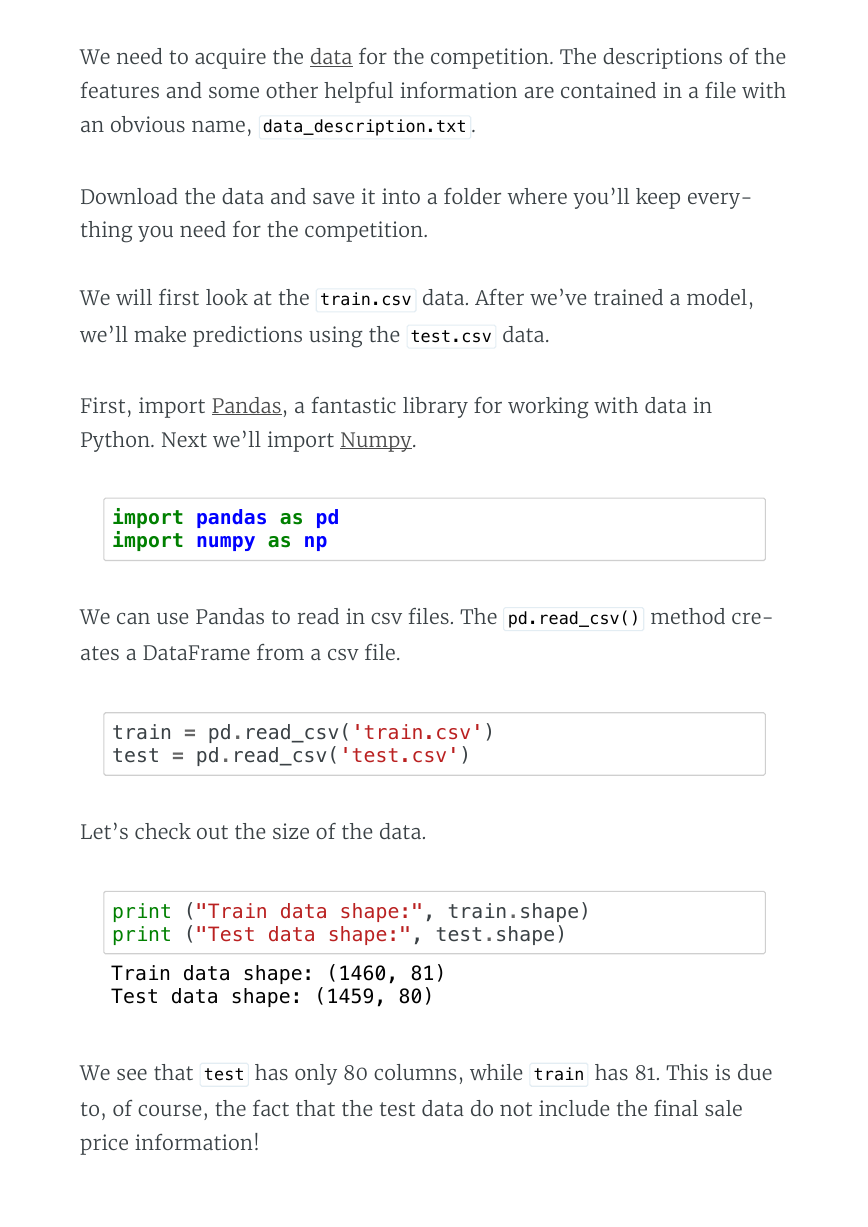The height and width of the screenshot is (1227, 868).
Task: Click the 'import numpy as np' code line
Action: point(220,540)
